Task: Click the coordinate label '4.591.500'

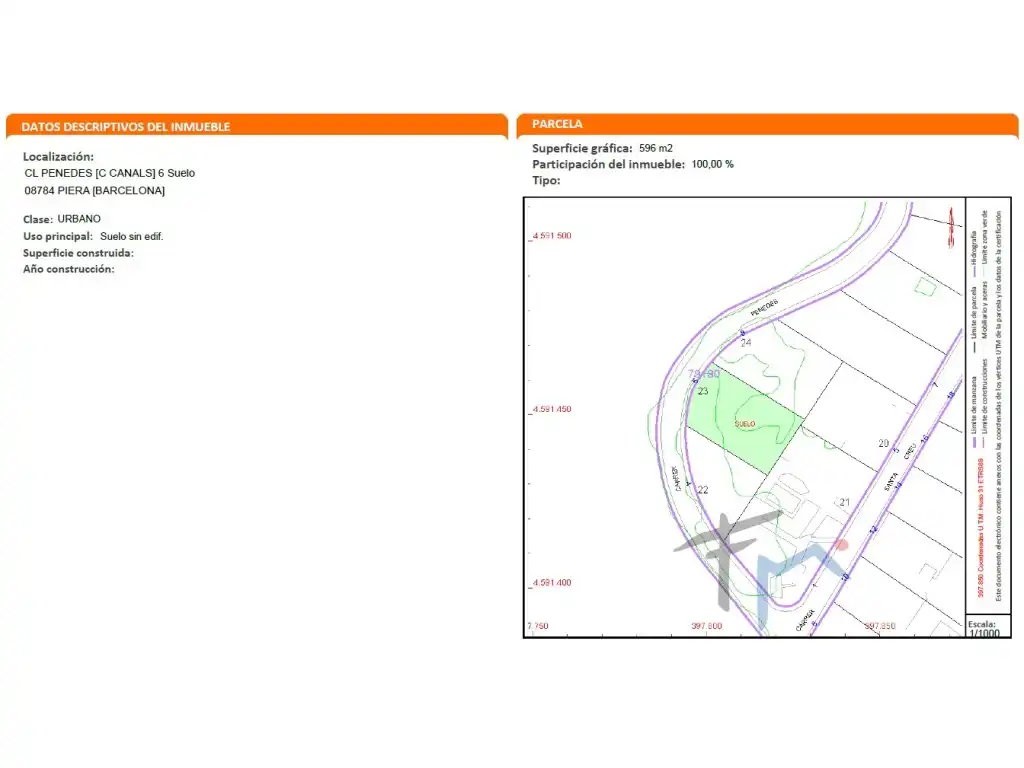Action: [552, 236]
